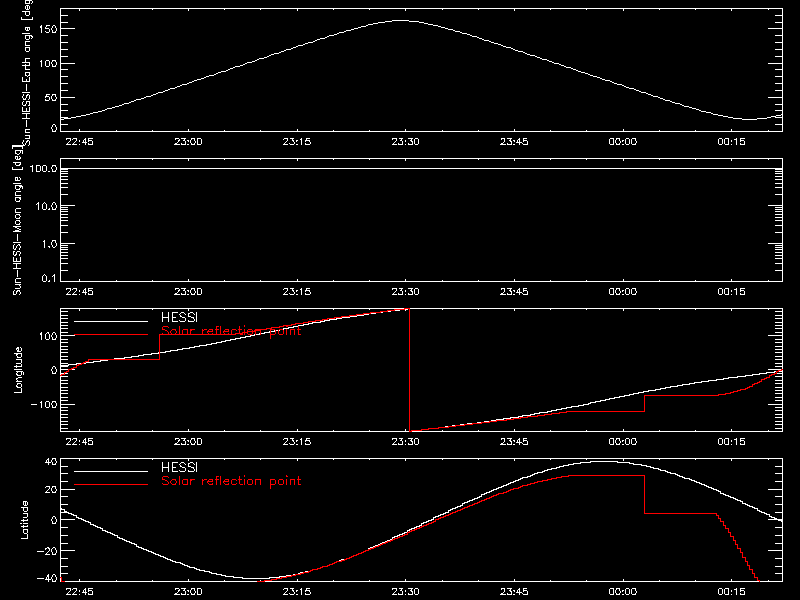
Task: Select the 40 tick on Latitude axis
Action: (52, 462)
